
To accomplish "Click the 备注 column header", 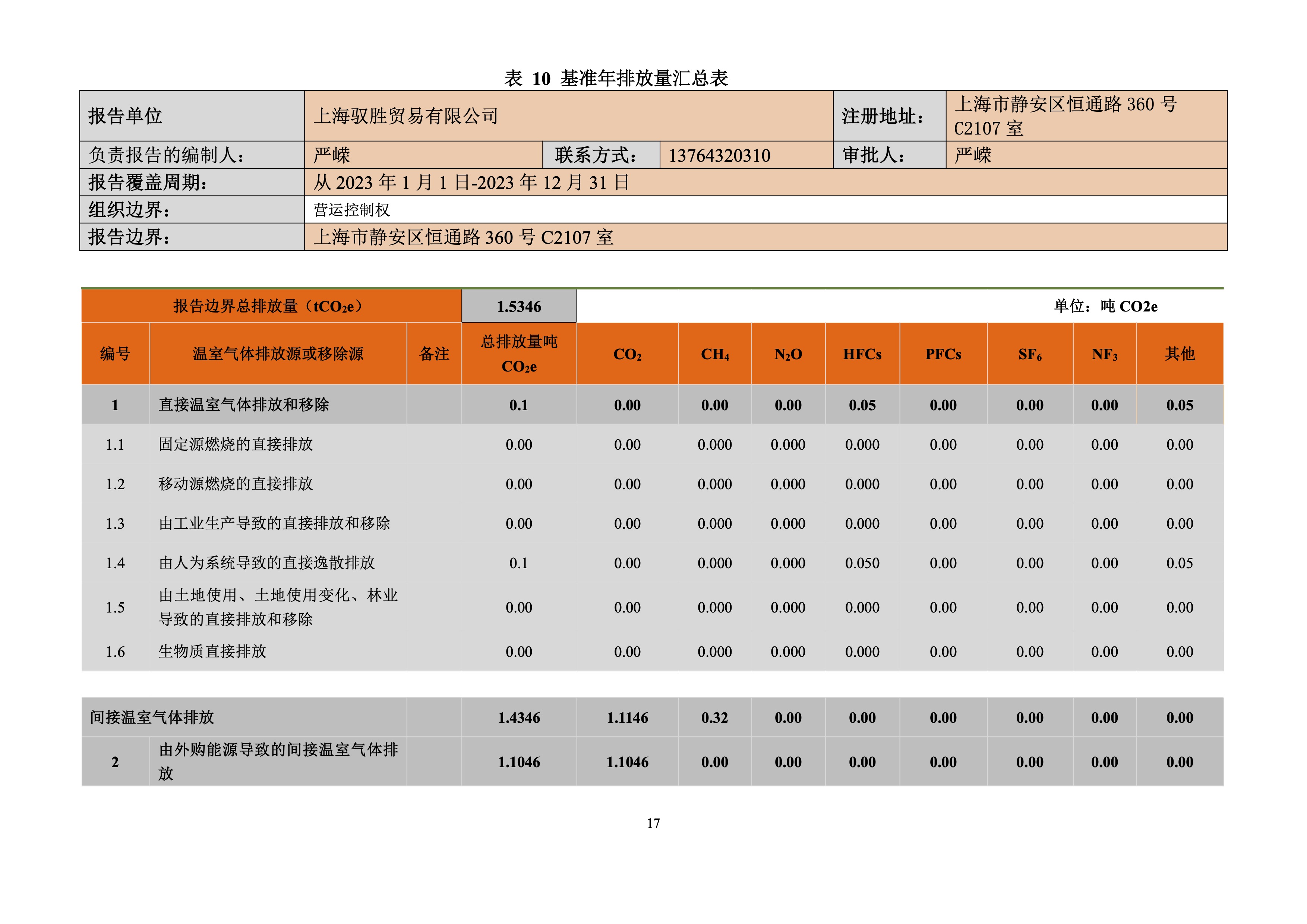I will [x=434, y=354].
